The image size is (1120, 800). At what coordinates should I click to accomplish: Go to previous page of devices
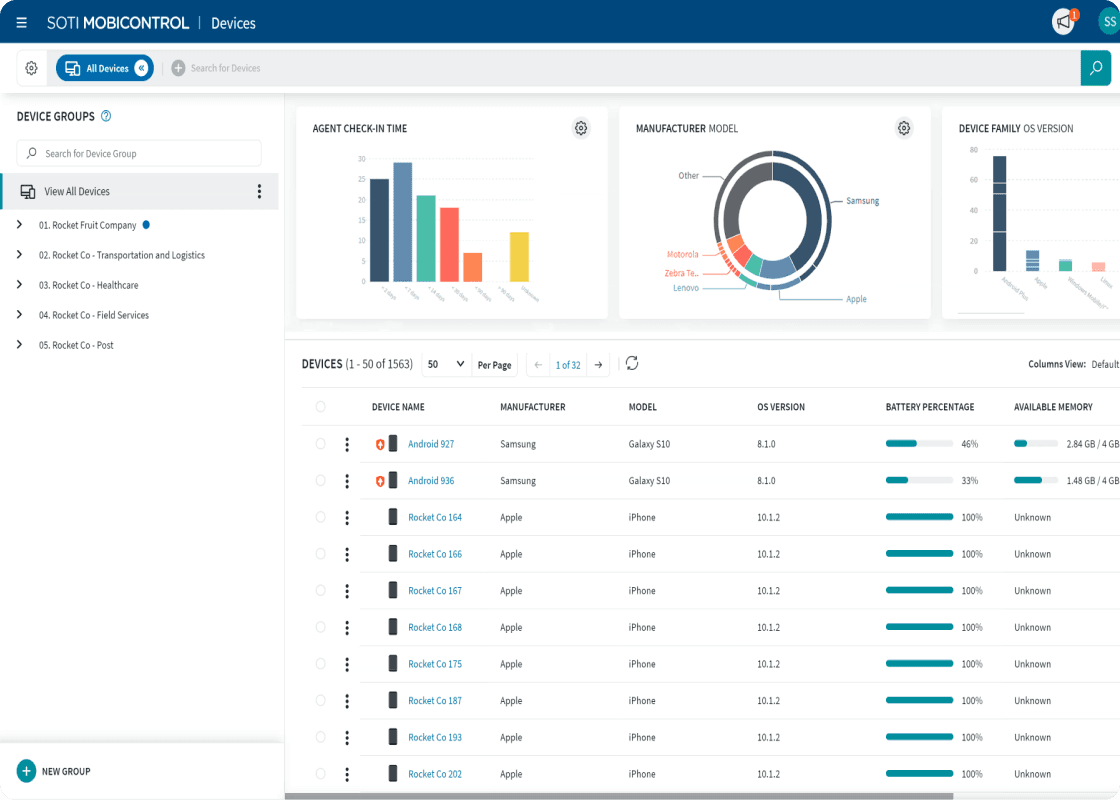pos(539,365)
